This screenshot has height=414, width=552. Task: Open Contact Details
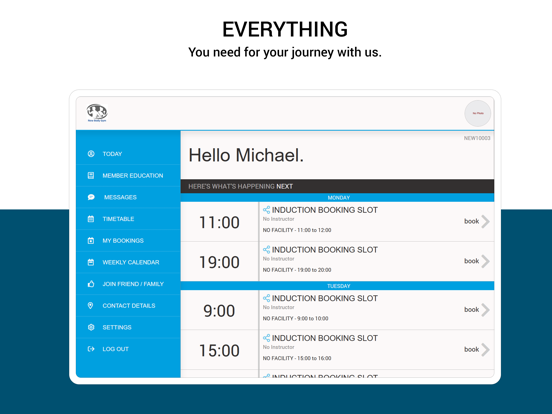pos(128,306)
